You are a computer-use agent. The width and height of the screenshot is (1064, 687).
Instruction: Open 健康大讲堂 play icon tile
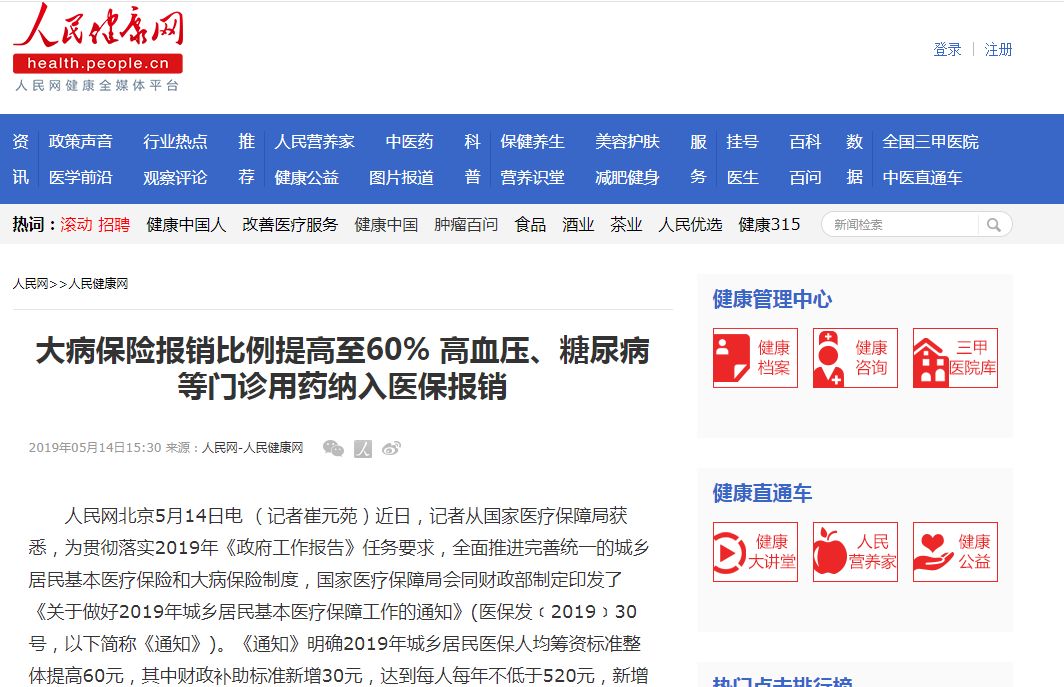click(x=755, y=552)
